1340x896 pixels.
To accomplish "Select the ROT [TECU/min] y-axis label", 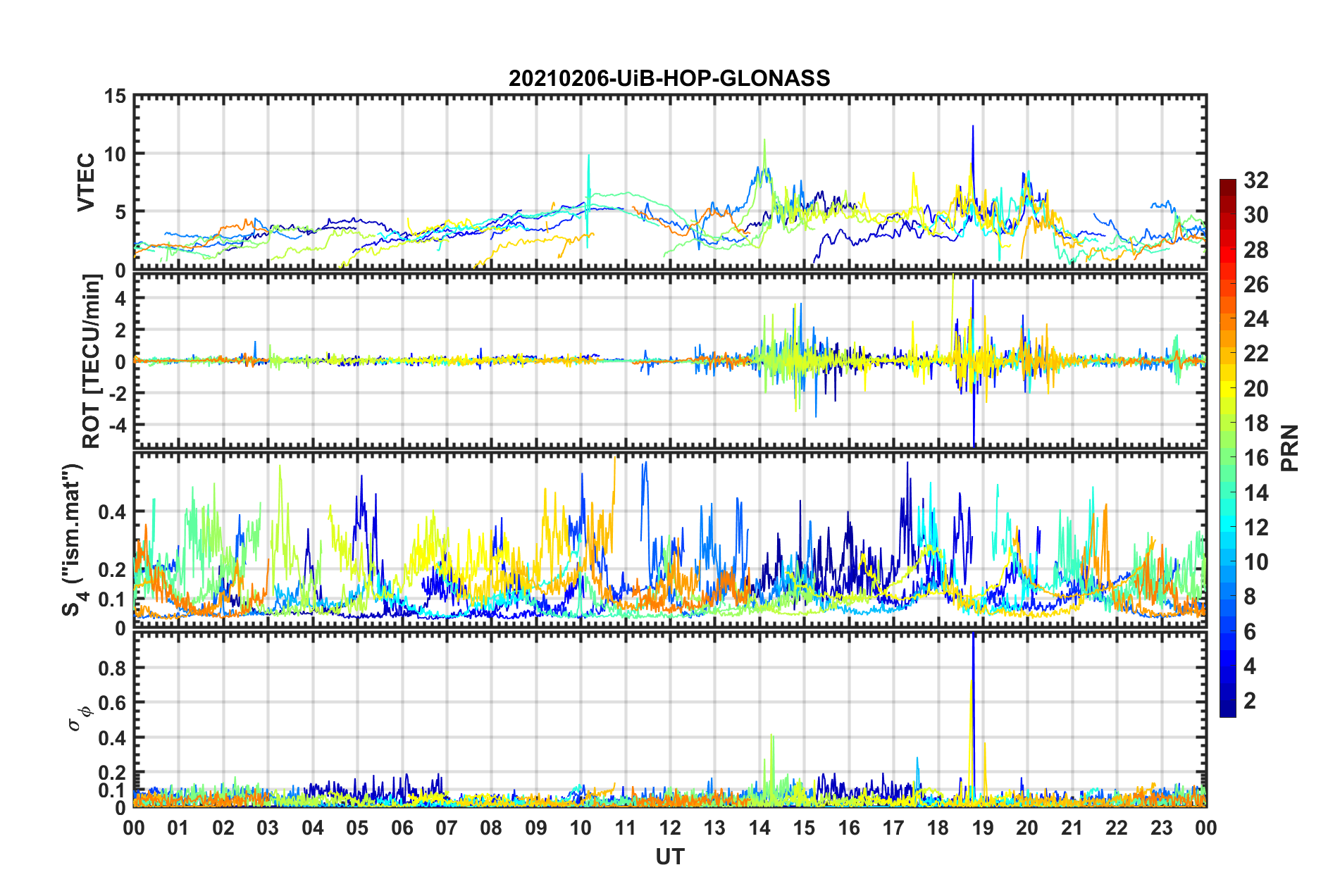I will click(x=92, y=361).
